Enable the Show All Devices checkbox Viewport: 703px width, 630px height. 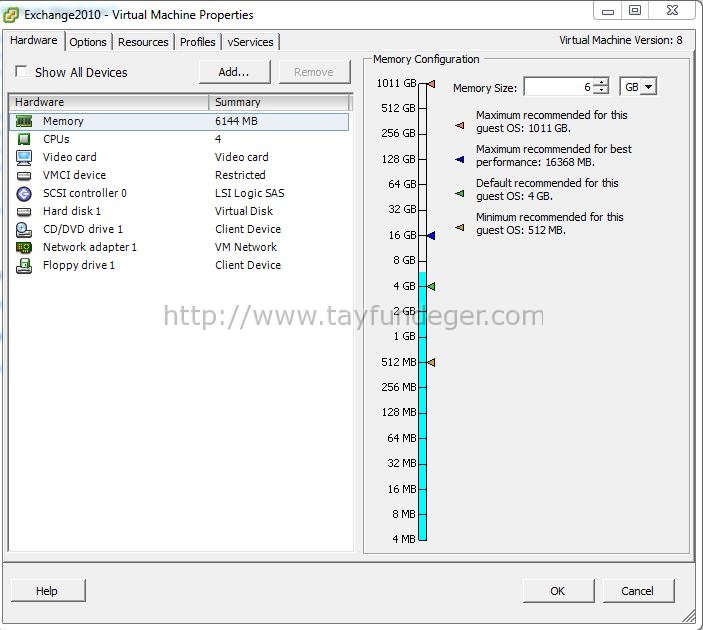21,71
